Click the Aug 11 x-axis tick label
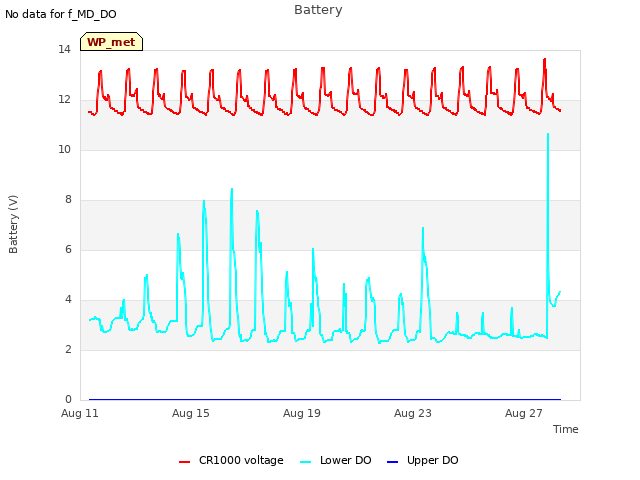Screen dimensions: 640x480 (x=80, y=413)
